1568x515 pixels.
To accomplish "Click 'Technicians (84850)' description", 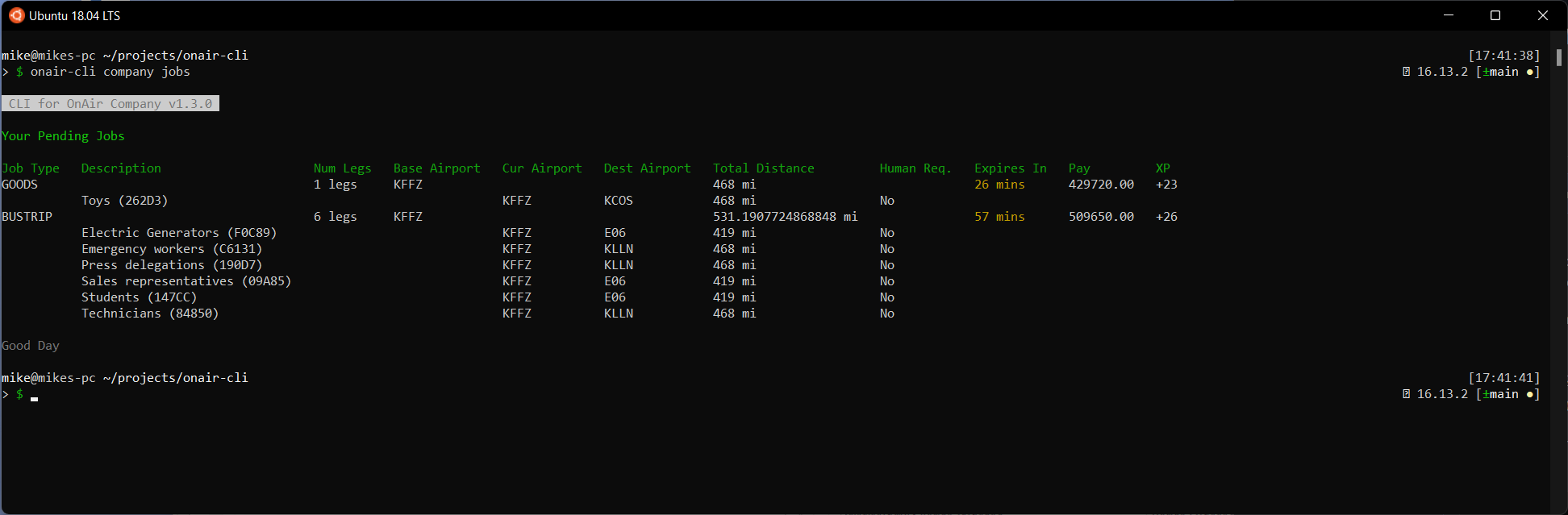I will (150, 314).
